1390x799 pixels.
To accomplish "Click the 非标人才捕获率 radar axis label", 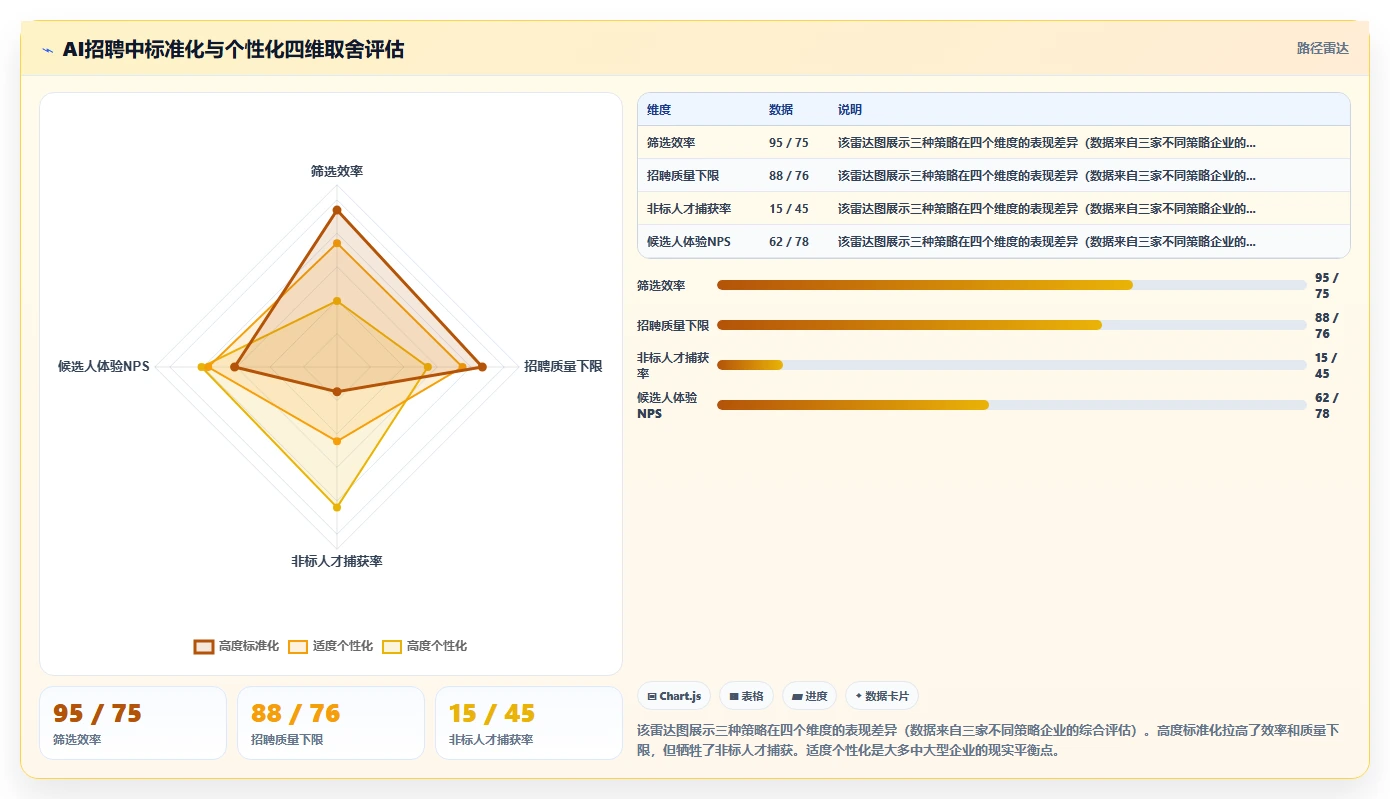I will tap(337, 561).
